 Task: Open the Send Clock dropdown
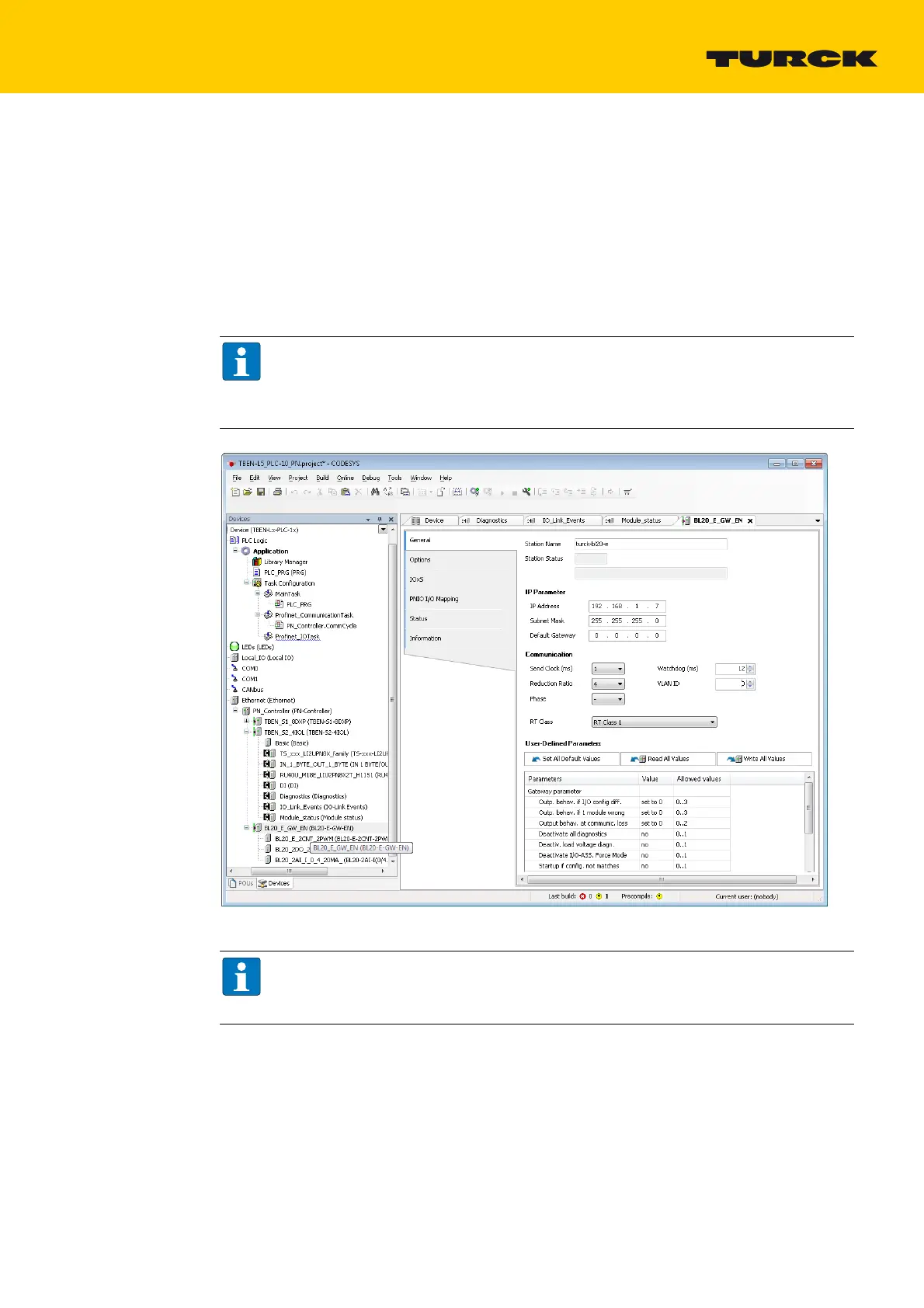tap(608, 669)
